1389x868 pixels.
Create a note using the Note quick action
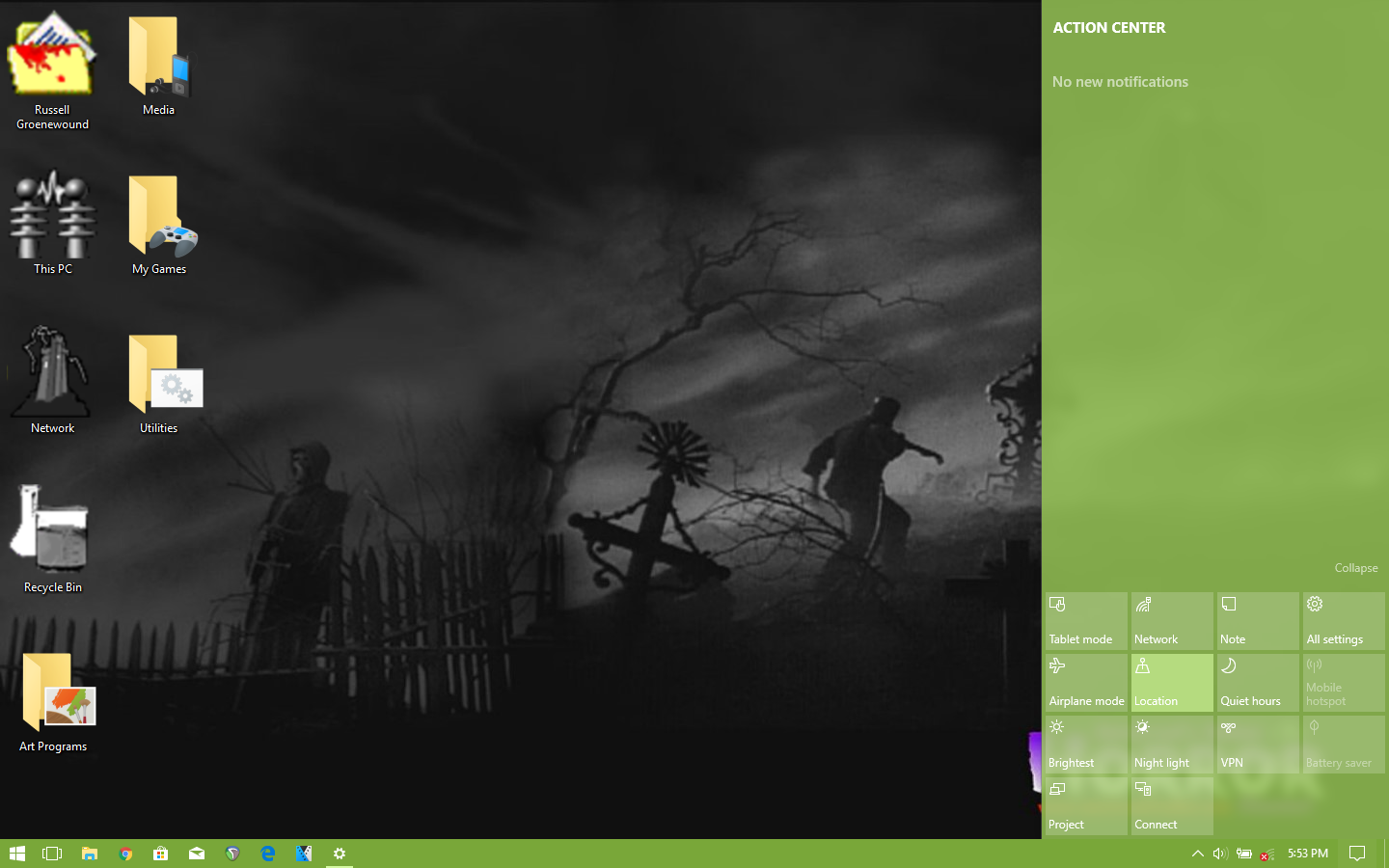[x=1258, y=620]
